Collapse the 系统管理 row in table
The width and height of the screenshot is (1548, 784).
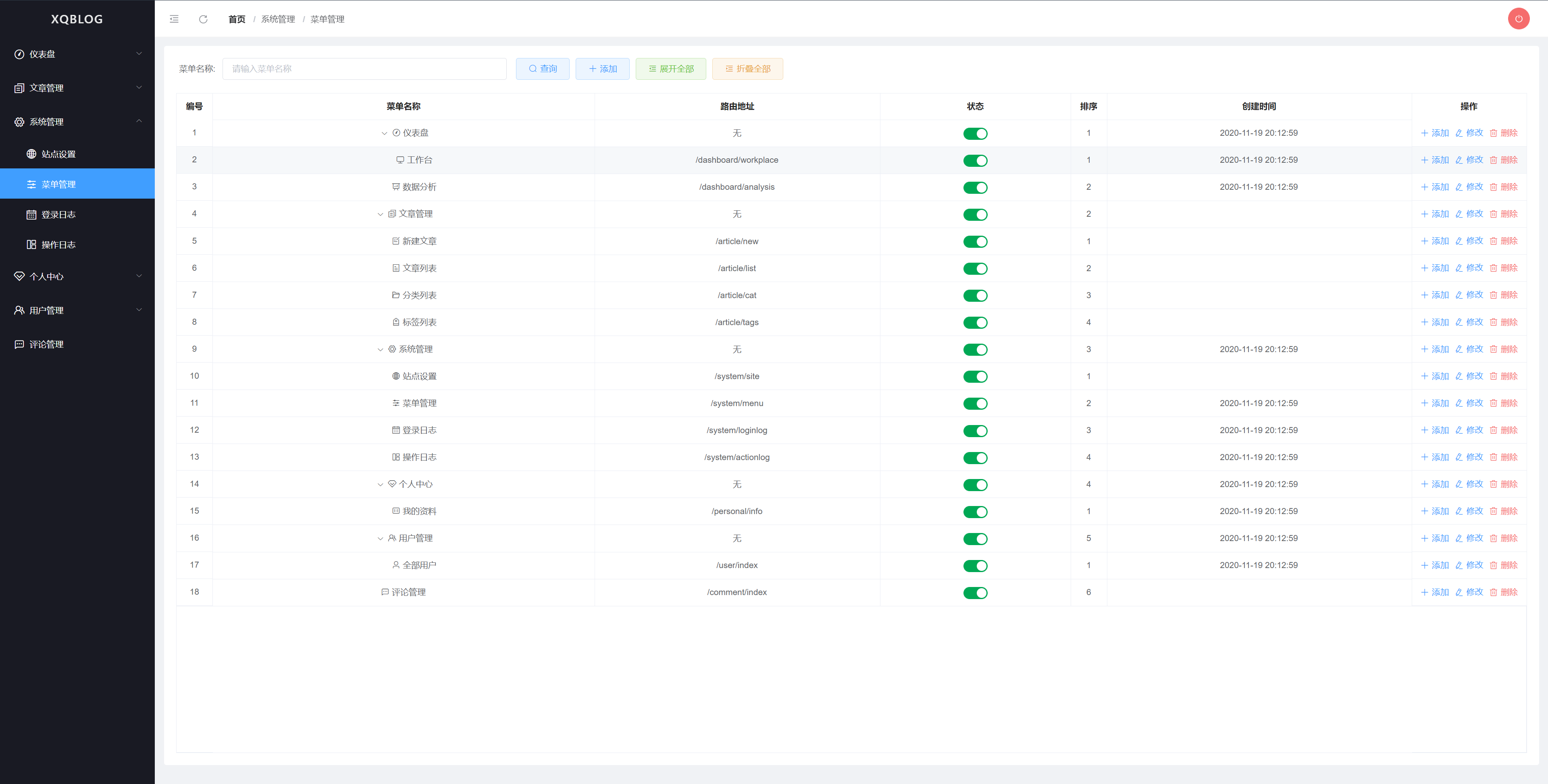[x=380, y=350]
